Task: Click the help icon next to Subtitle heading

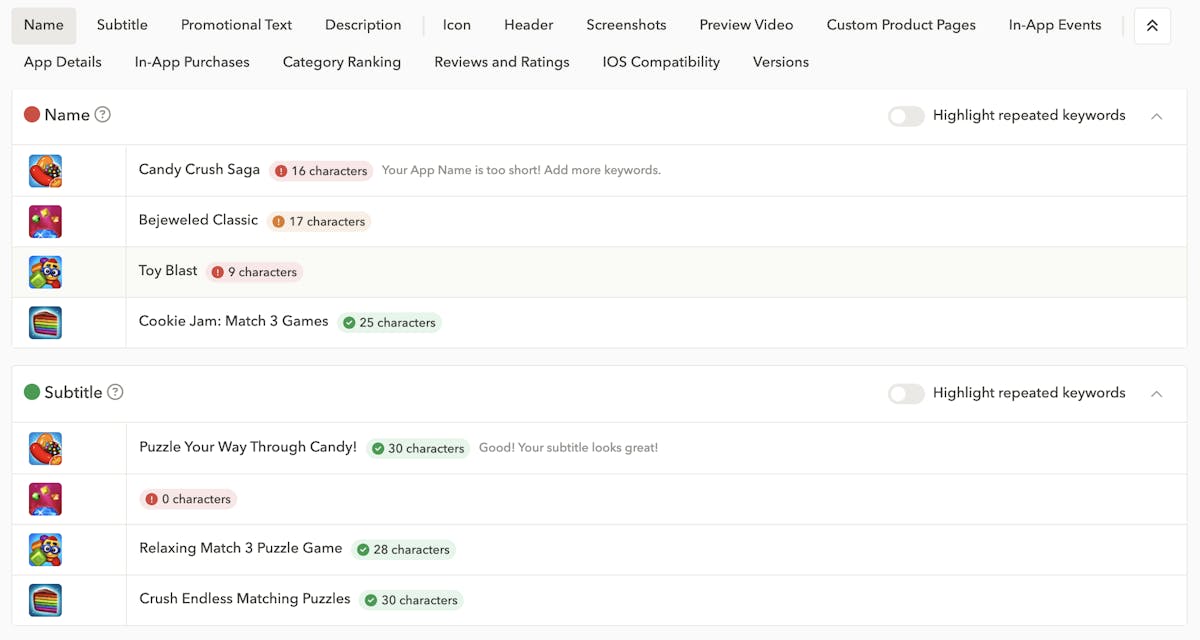Action: pos(115,392)
